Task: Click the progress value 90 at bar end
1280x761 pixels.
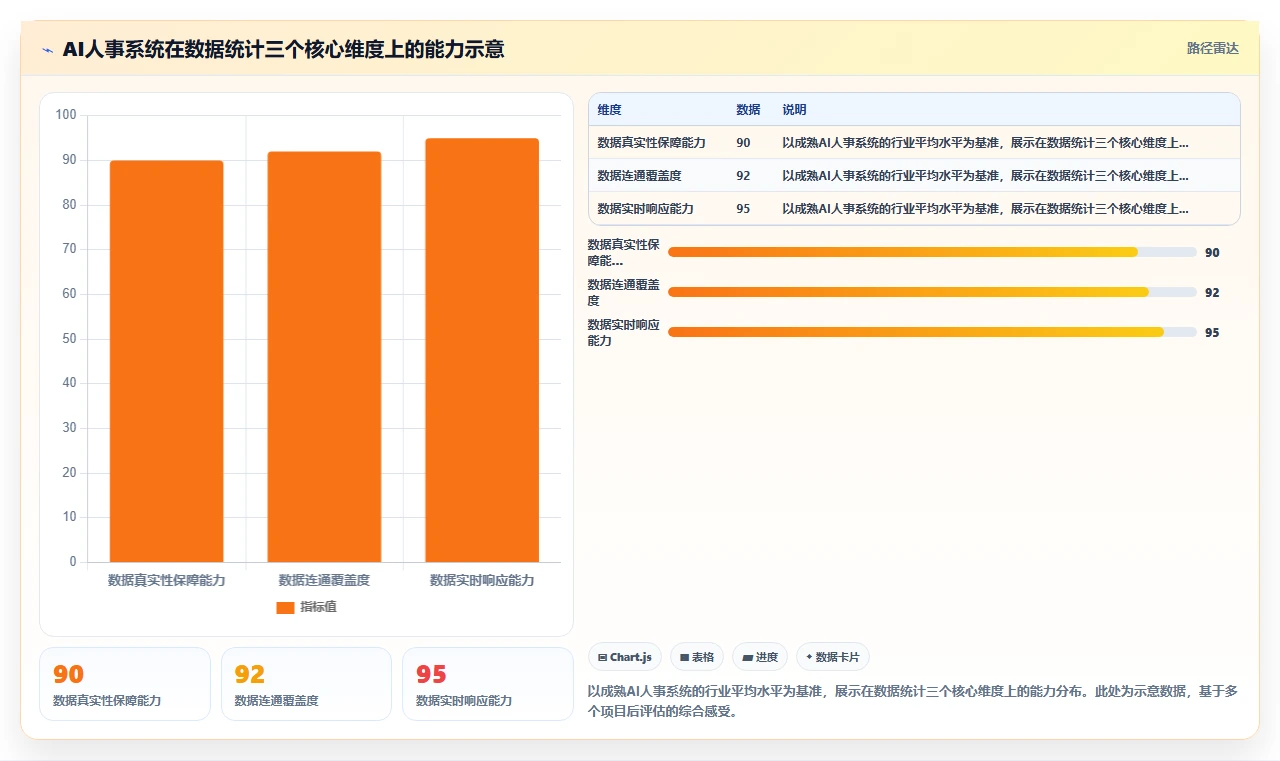Action: (x=1212, y=253)
